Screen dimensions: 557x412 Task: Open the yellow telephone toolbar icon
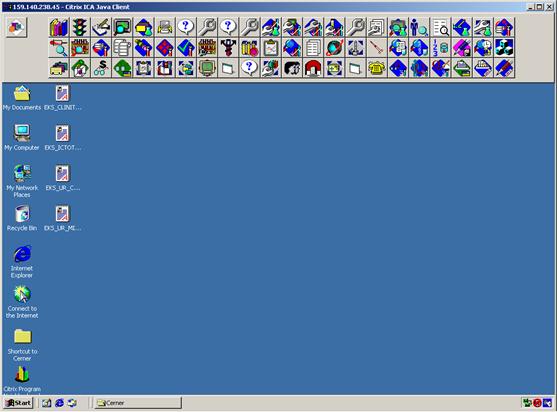(x=377, y=68)
